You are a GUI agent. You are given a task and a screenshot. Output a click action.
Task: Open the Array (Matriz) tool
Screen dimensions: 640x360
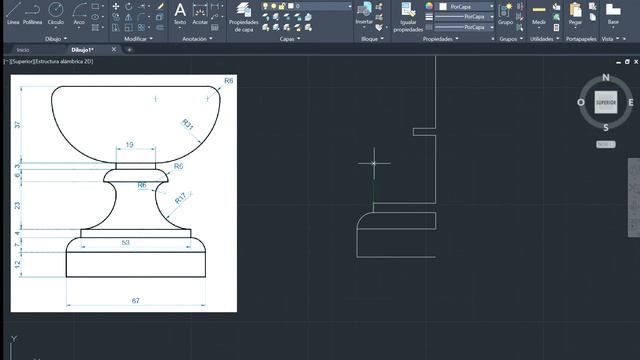pos(141,28)
